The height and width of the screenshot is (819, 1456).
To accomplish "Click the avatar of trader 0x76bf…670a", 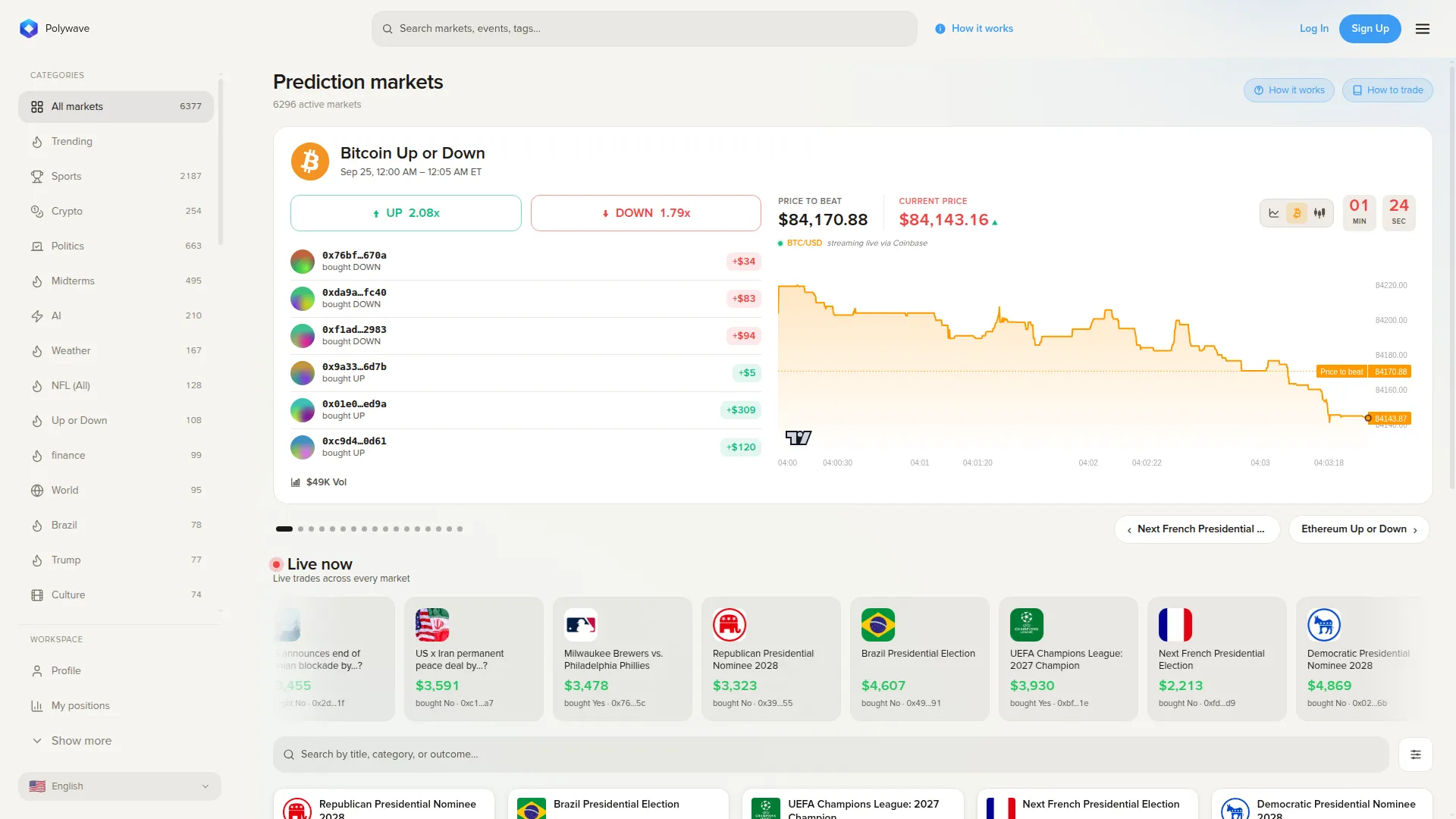I will point(303,262).
